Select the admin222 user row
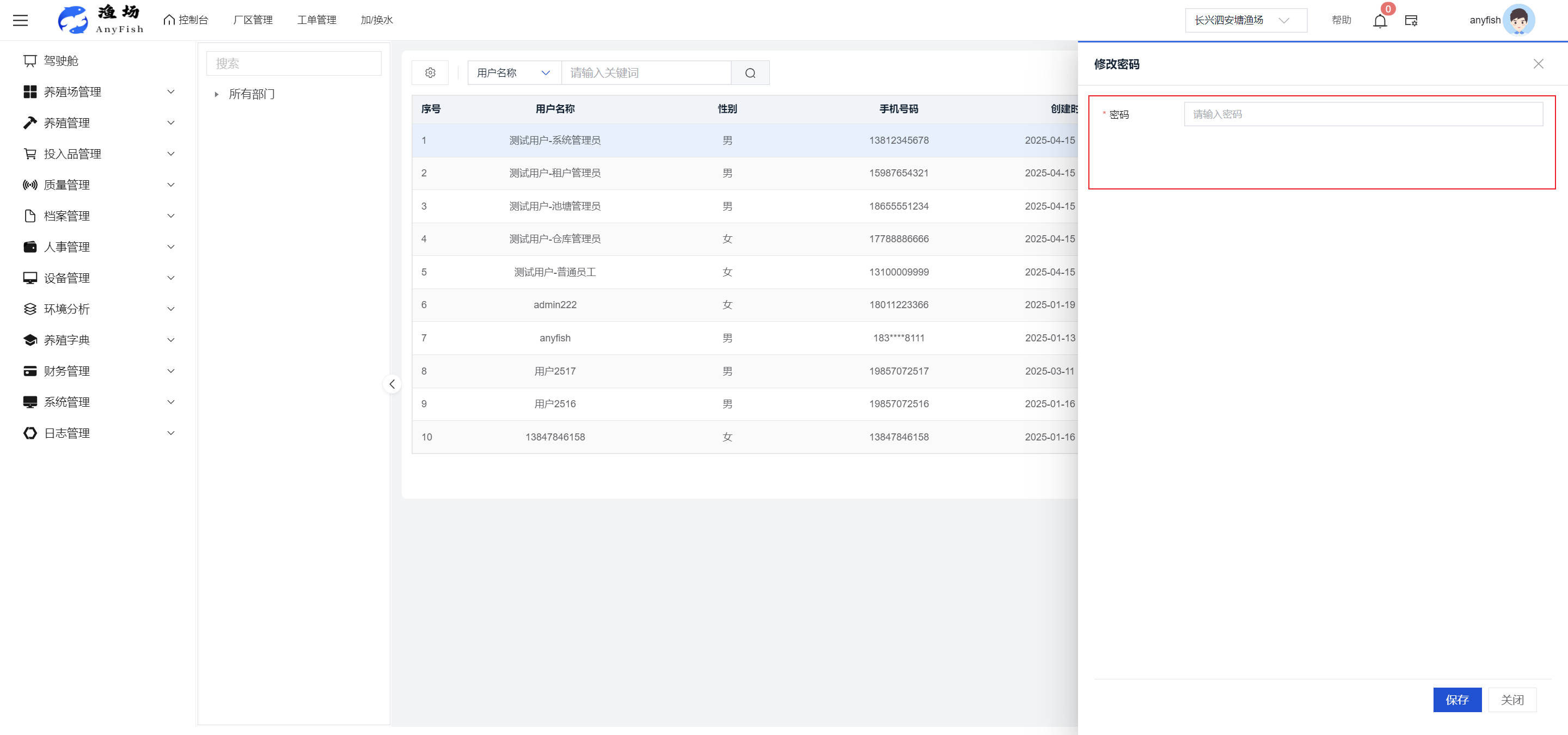 click(555, 305)
